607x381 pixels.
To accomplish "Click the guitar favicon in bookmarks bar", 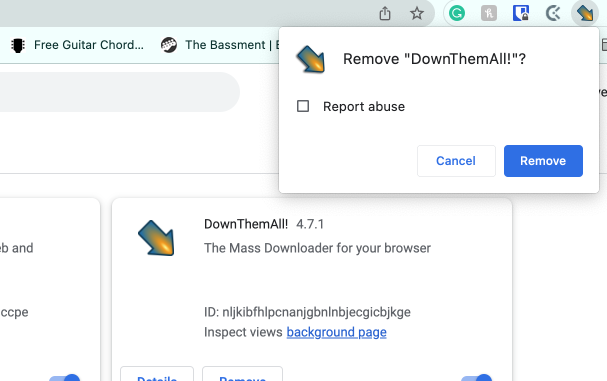I will coord(18,45).
